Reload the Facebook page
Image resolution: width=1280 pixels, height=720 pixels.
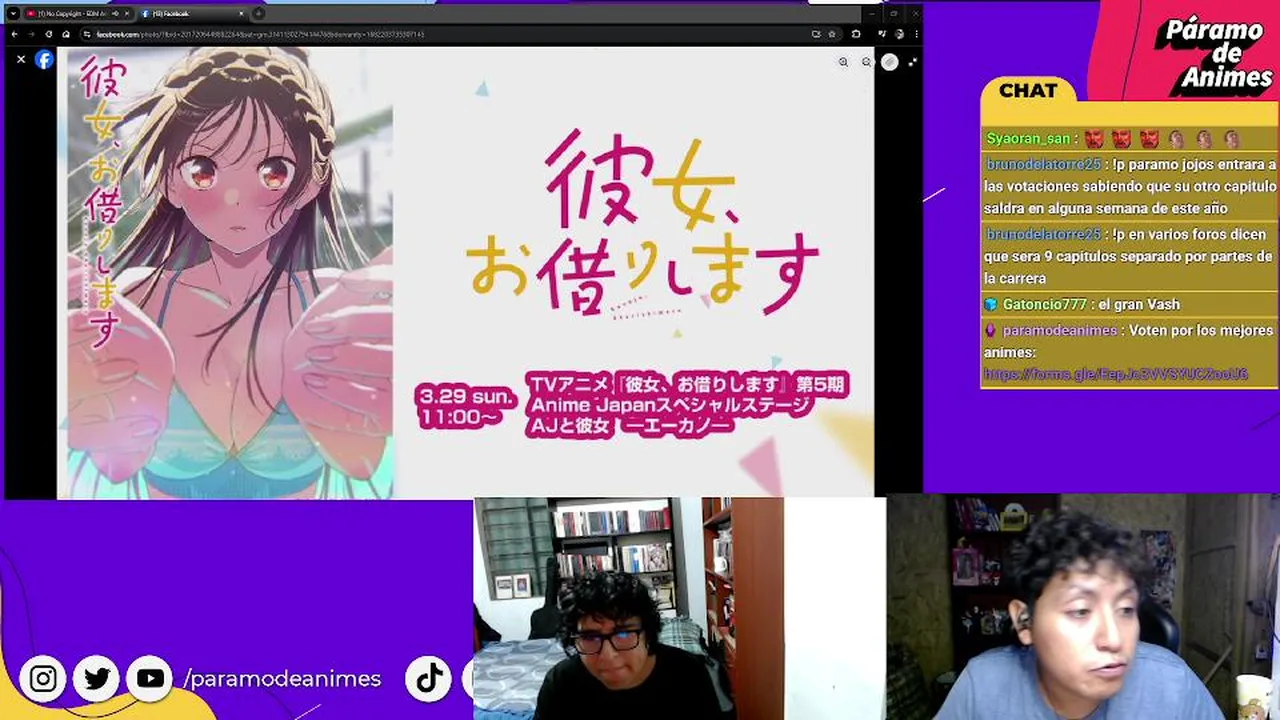(49, 34)
